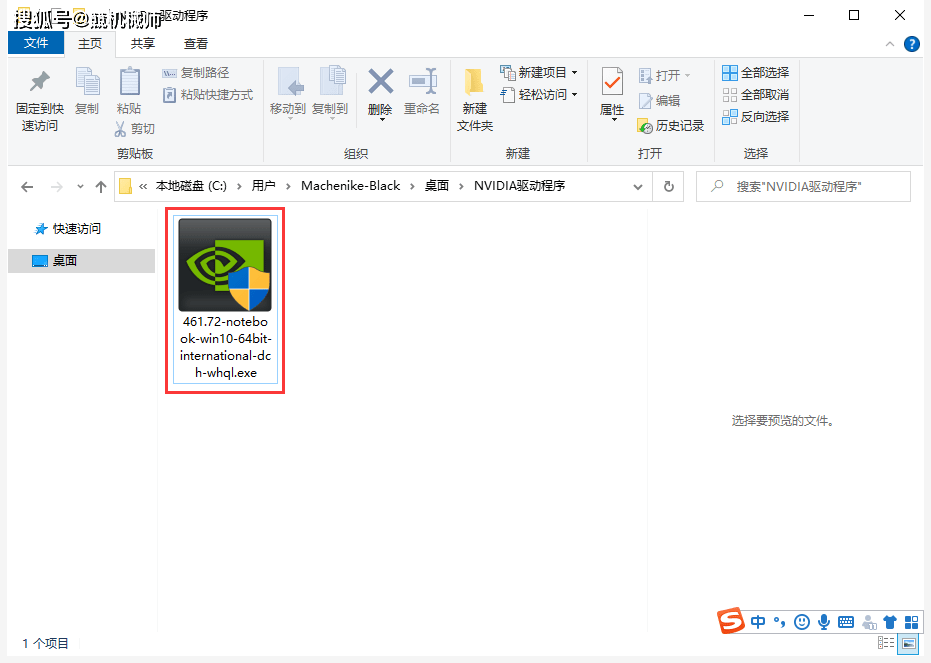Expand the Properties (属性) dropdown arrow
The image size is (931, 663).
coord(613,120)
